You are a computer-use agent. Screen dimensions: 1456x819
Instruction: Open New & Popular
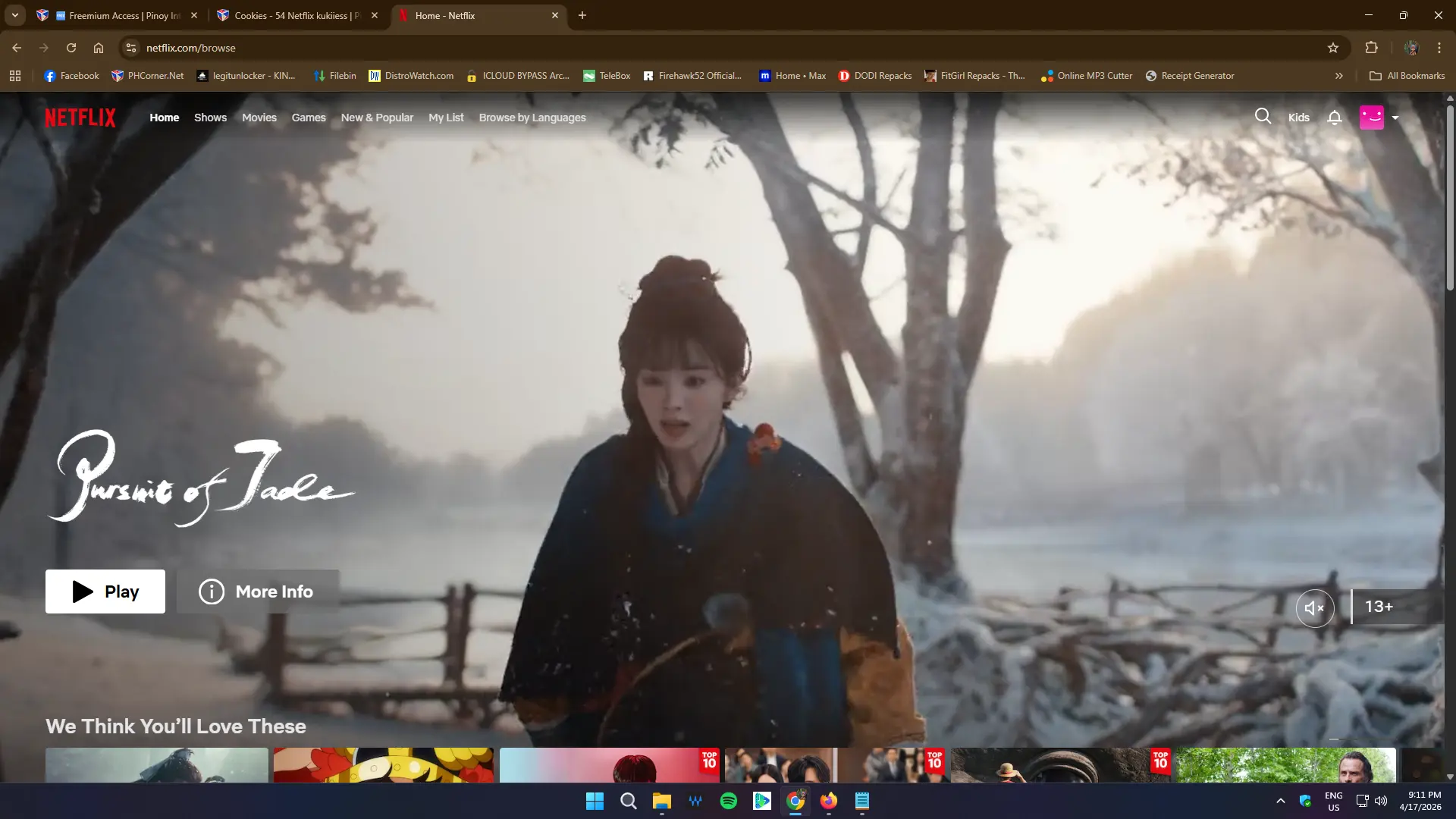pyautogui.click(x=377, y=118)
